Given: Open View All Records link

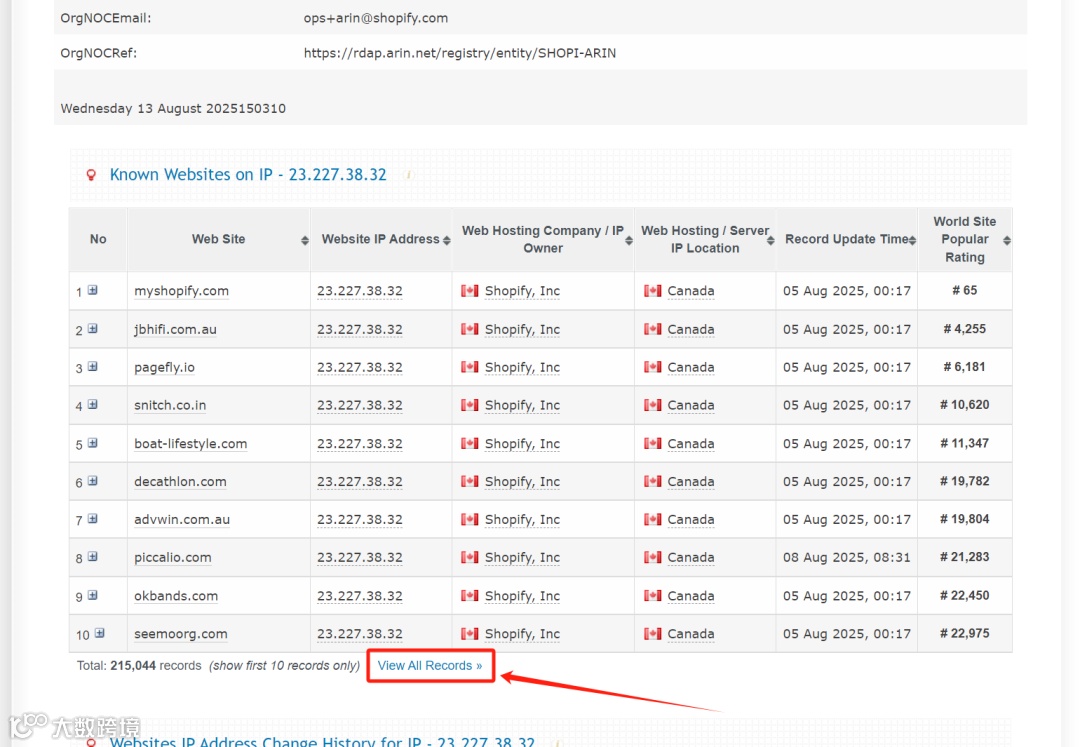Looking at the screenshot, I should (x=430, y=666).
